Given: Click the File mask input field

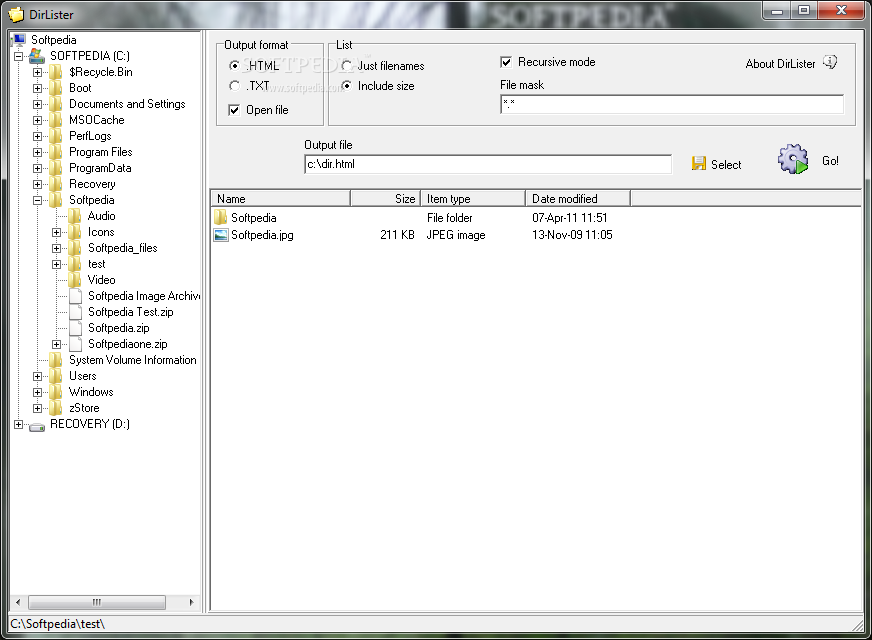Looking at the screenshot, I should pos(672,105).
